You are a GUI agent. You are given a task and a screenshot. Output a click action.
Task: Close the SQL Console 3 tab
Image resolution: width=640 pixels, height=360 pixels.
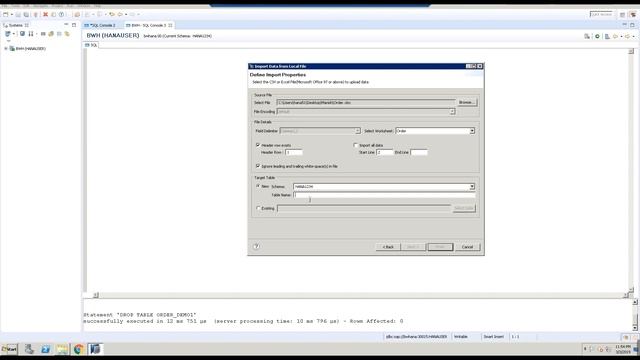(x=170, y=25)
